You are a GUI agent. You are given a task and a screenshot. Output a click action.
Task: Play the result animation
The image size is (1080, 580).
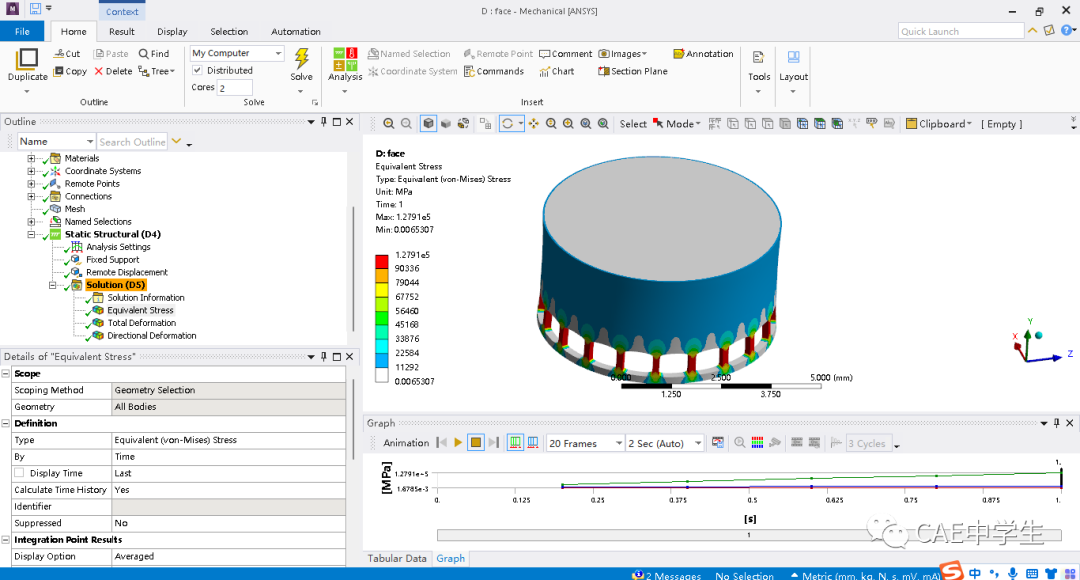coord(457,443)
